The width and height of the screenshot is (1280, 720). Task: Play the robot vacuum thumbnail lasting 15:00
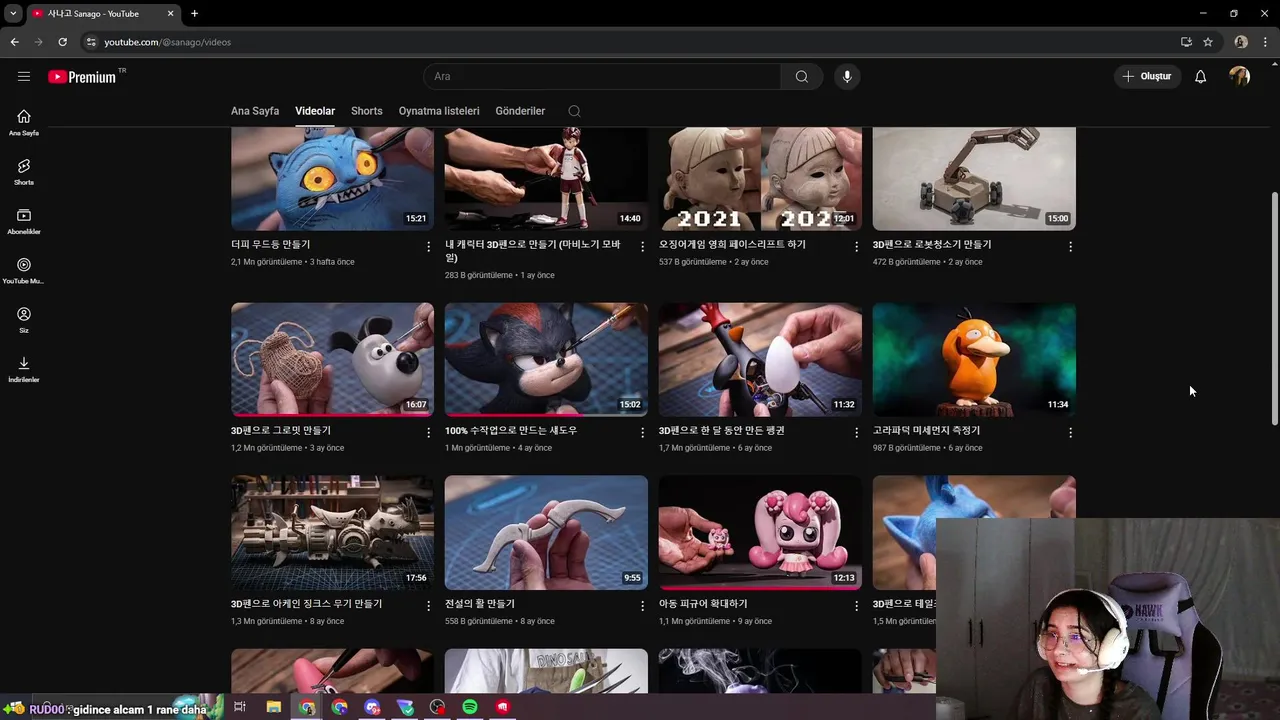974,179
